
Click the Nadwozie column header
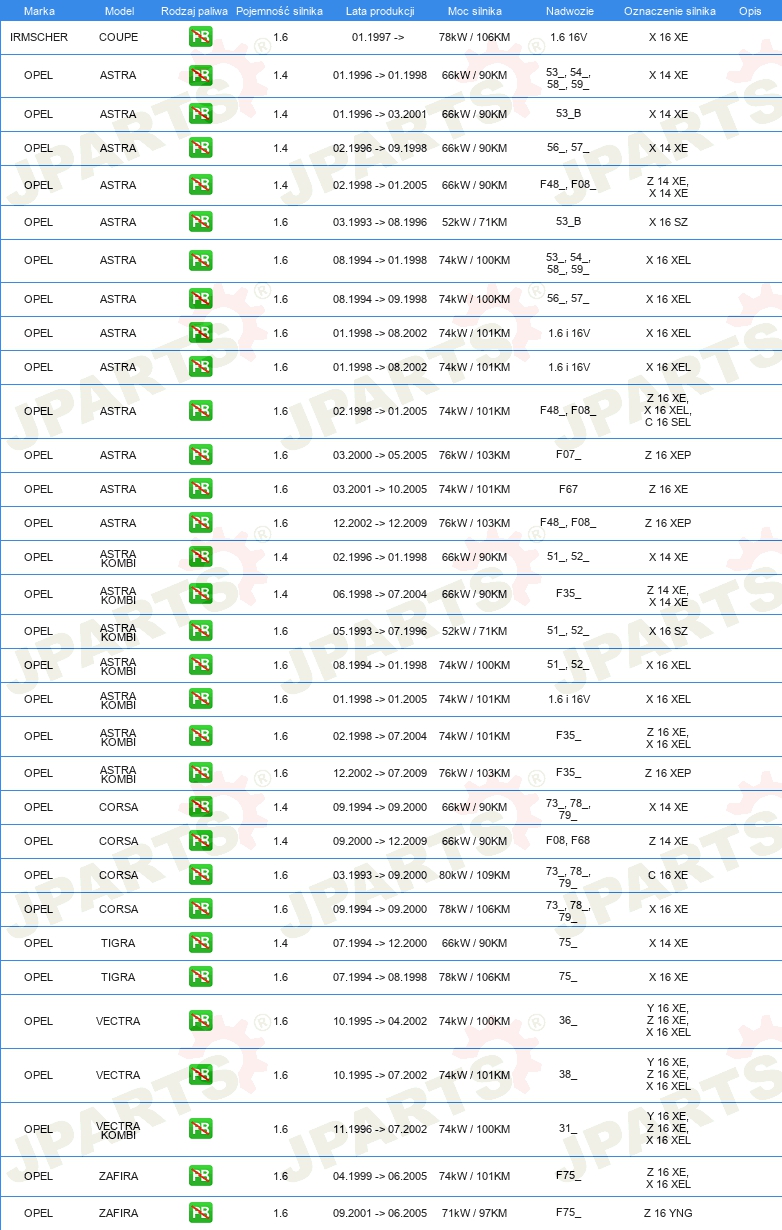click(x=568, y=10)
